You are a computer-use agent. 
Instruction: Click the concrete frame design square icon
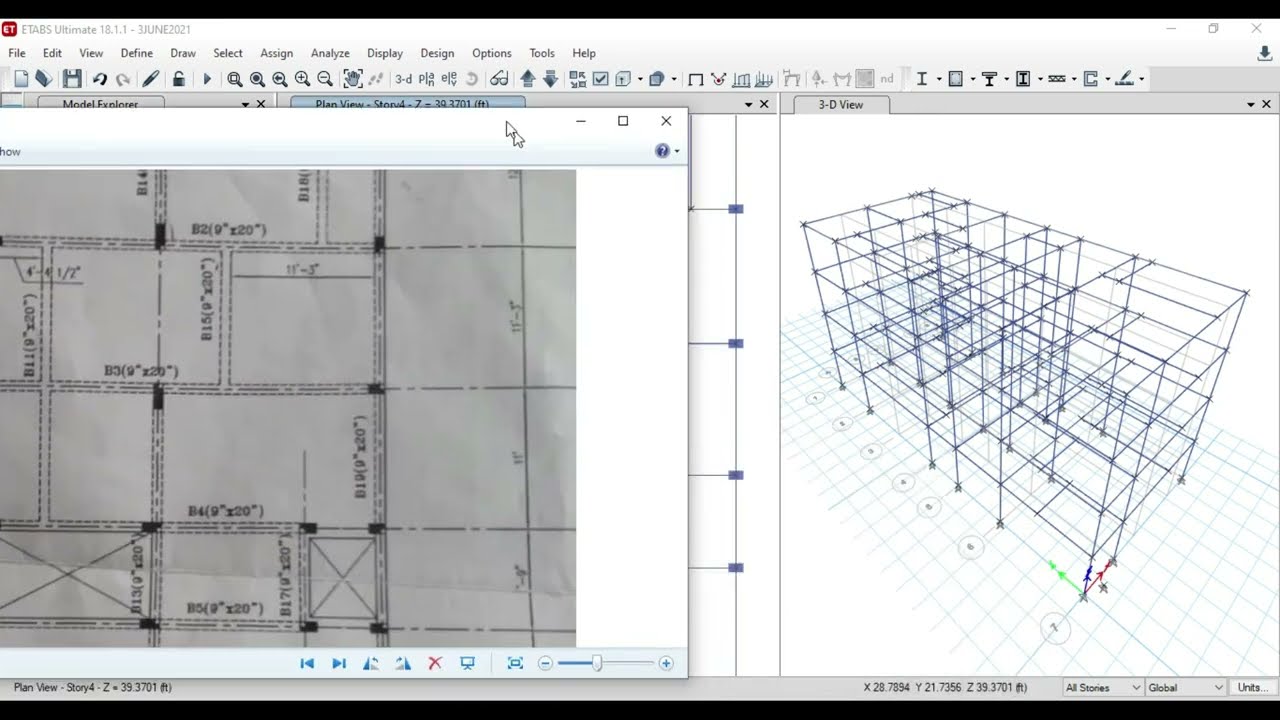point(955,79)
